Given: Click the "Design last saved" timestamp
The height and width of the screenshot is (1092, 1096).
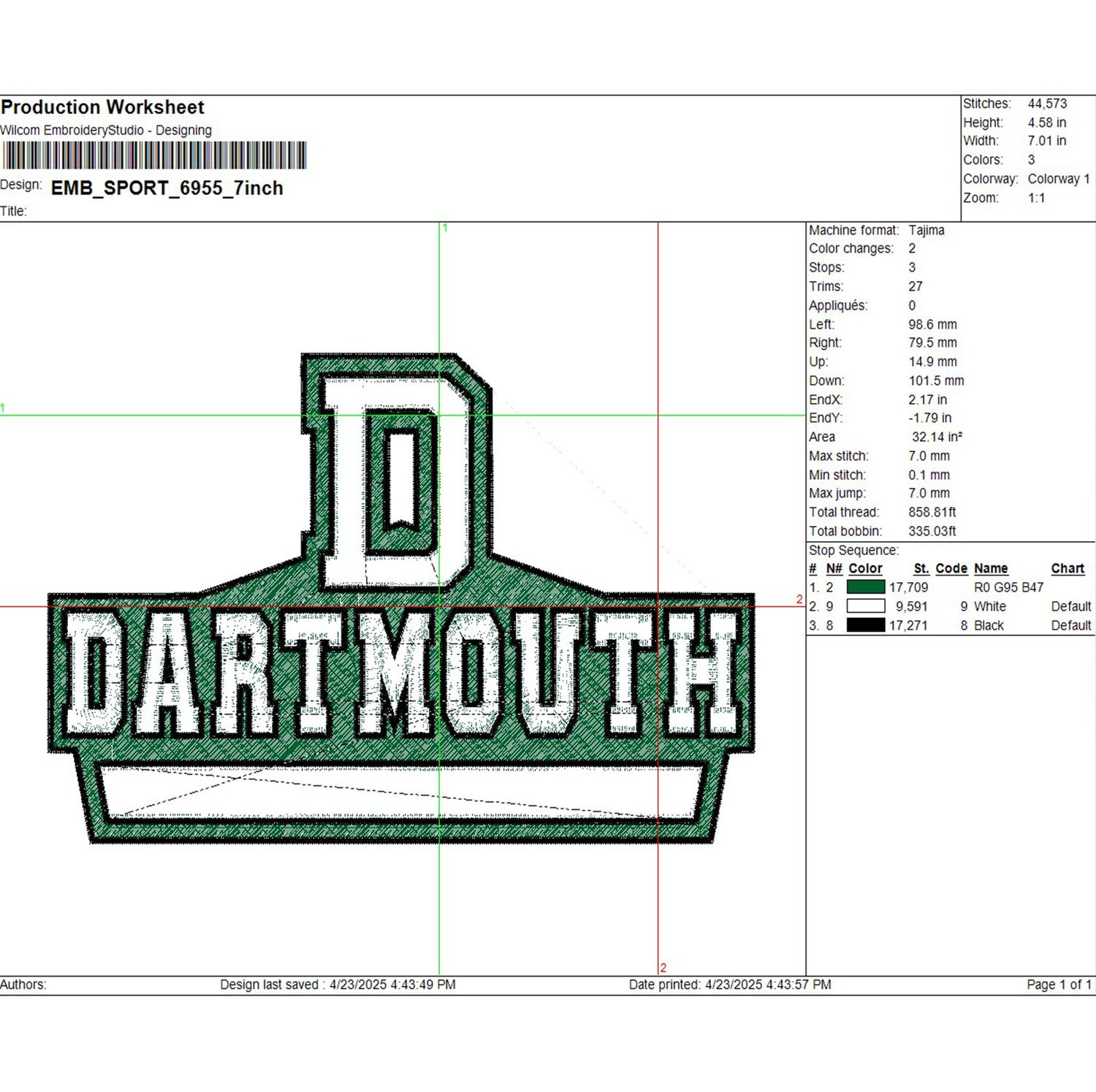Looking at the screenshot, I should (x=338, y=985).
